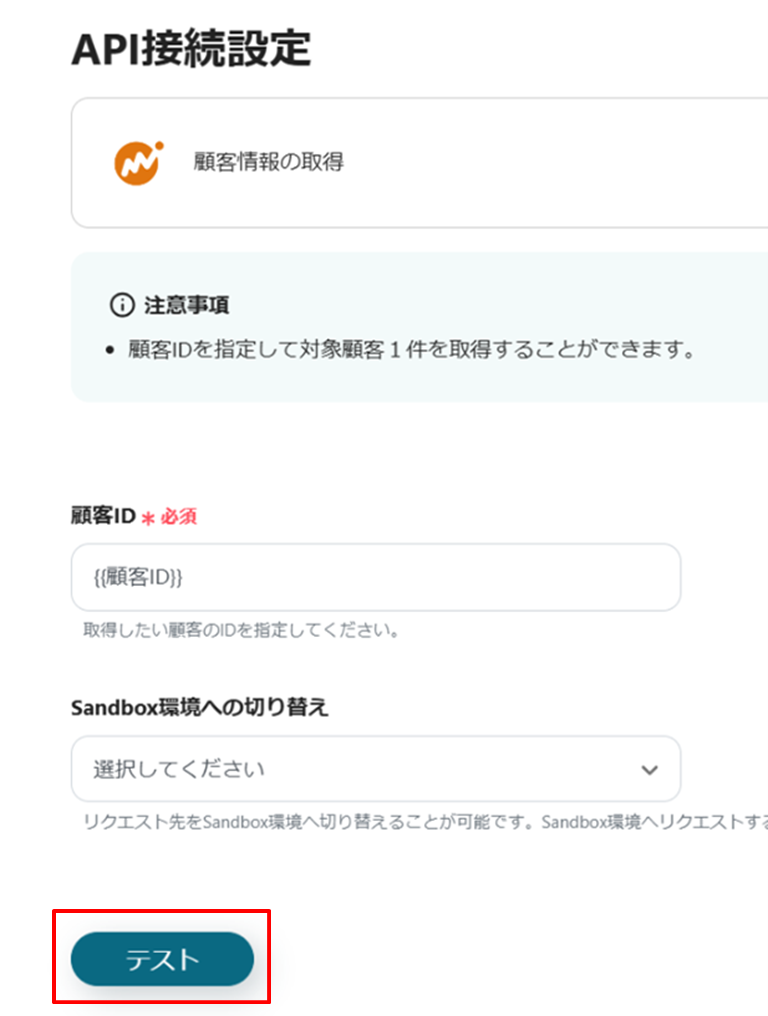Click the Sandbox環境への切り替え label
The image size is (768, 1016).
click(x=200, y=707)
